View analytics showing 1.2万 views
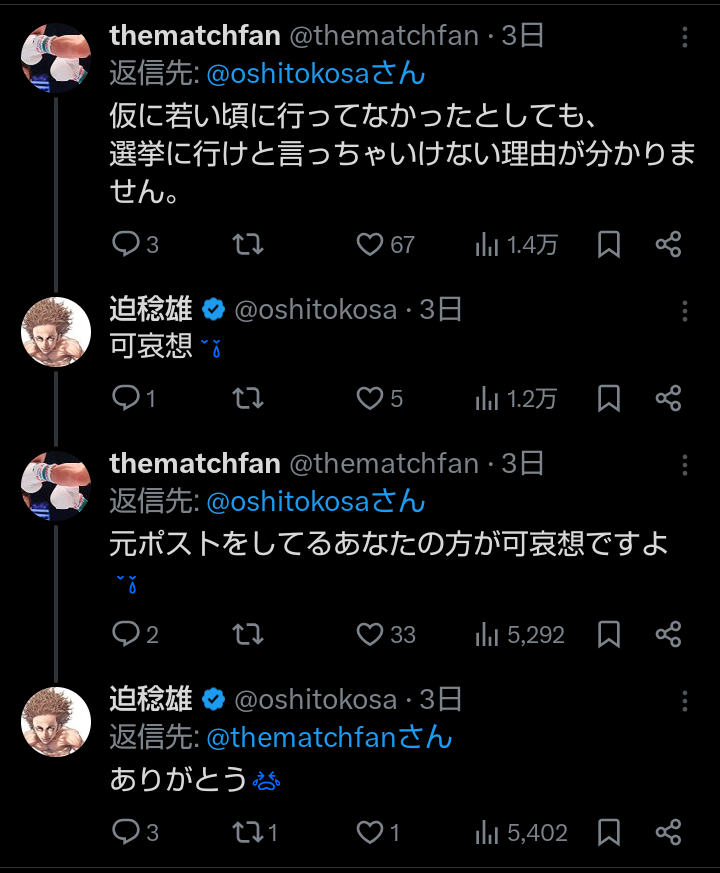Image resolution: width=720 pixels, height=873 pixels. [x=516, y=399]
